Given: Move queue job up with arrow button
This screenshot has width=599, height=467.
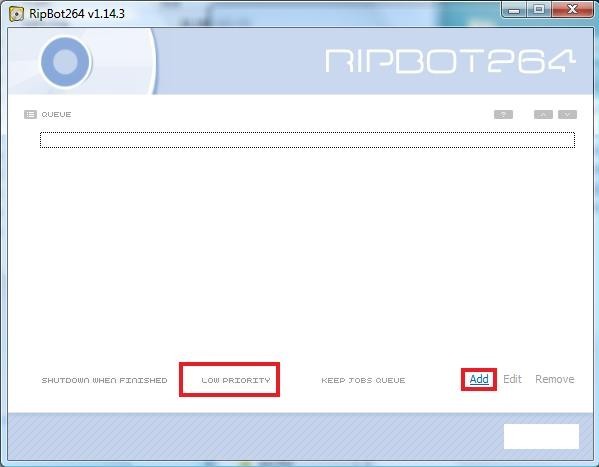Looking at the screenshot, I should pos(543,114).
